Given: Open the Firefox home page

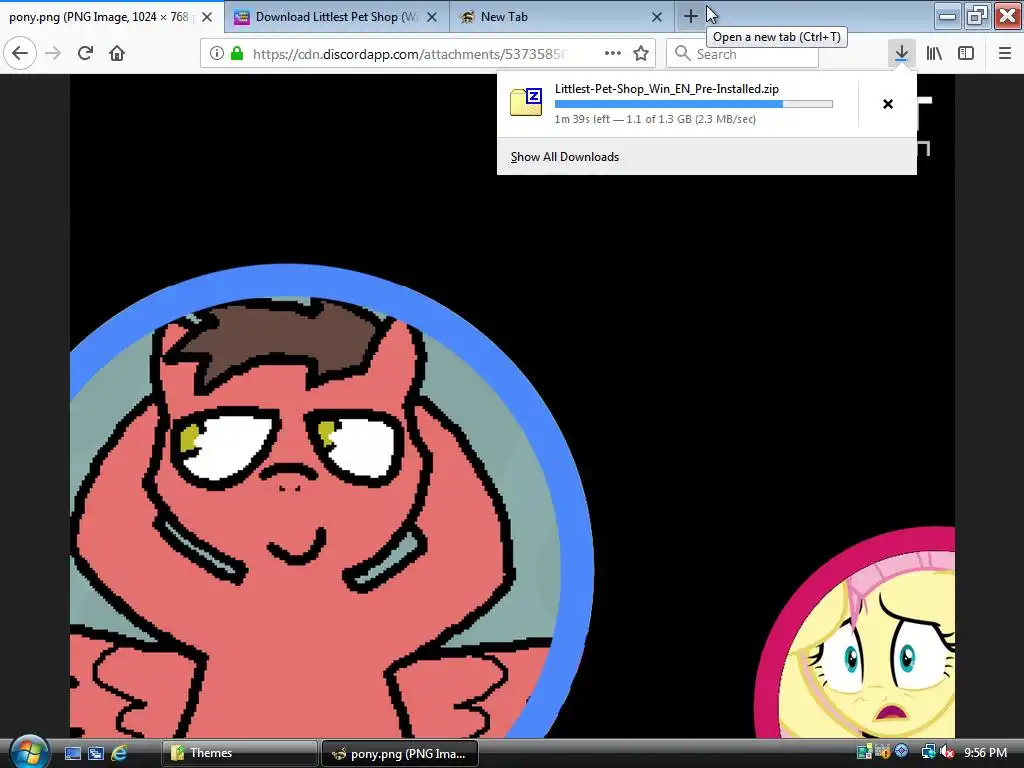Looking at the screenshot, I should pyautogui.click(x=117, y=53).
